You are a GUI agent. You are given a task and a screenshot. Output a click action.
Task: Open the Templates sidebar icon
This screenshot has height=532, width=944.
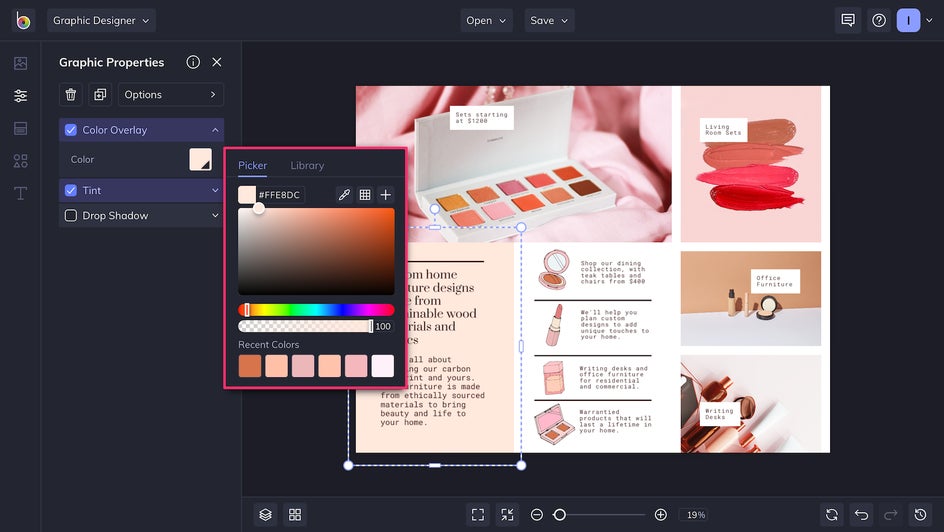[x=20, y=128]
